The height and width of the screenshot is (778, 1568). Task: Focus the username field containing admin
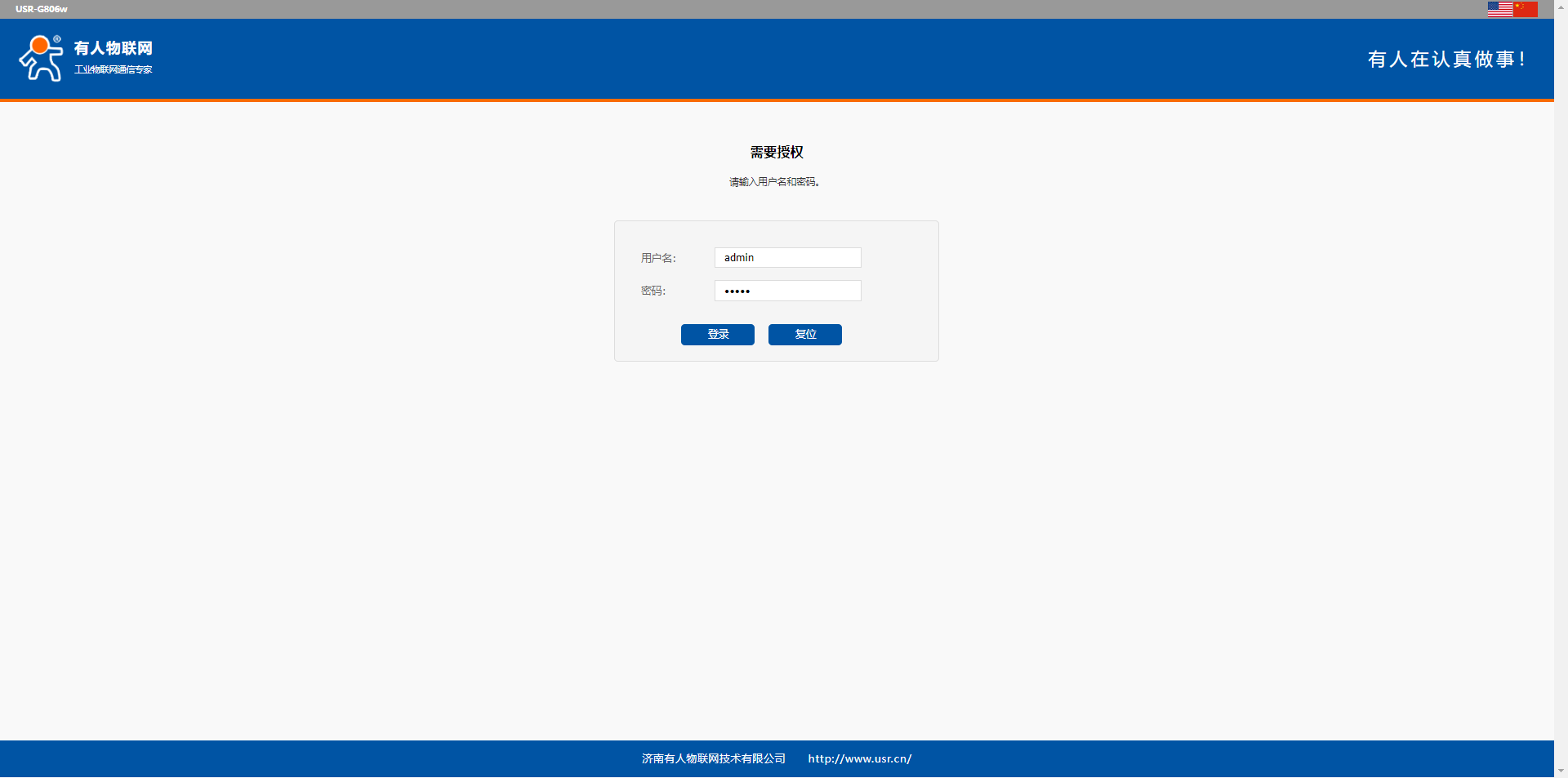pos(787,258)
